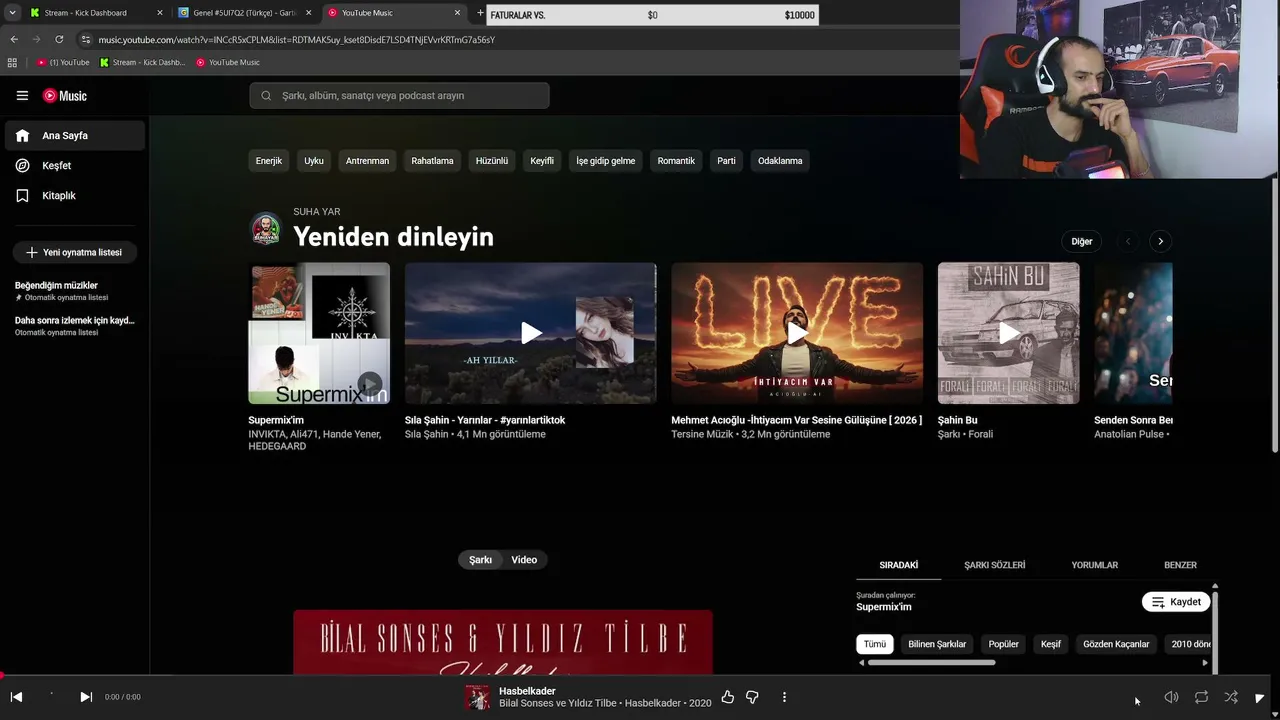Skip to previous track
This screenshot has height=720, width=1280.
click(x=16, y=697)
